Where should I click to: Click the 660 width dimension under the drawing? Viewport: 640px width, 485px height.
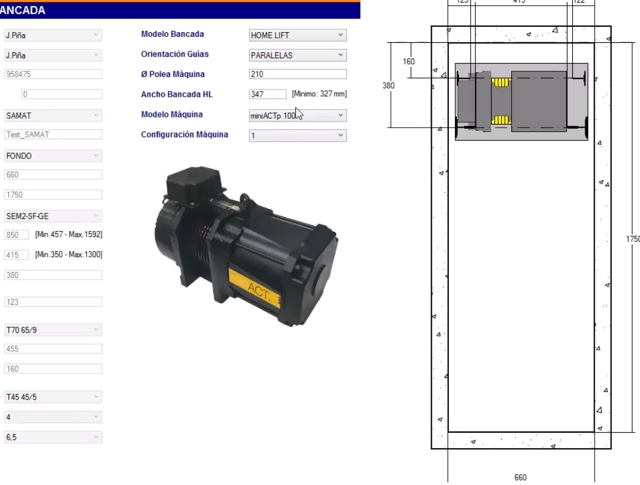click(x=520, y=477)
